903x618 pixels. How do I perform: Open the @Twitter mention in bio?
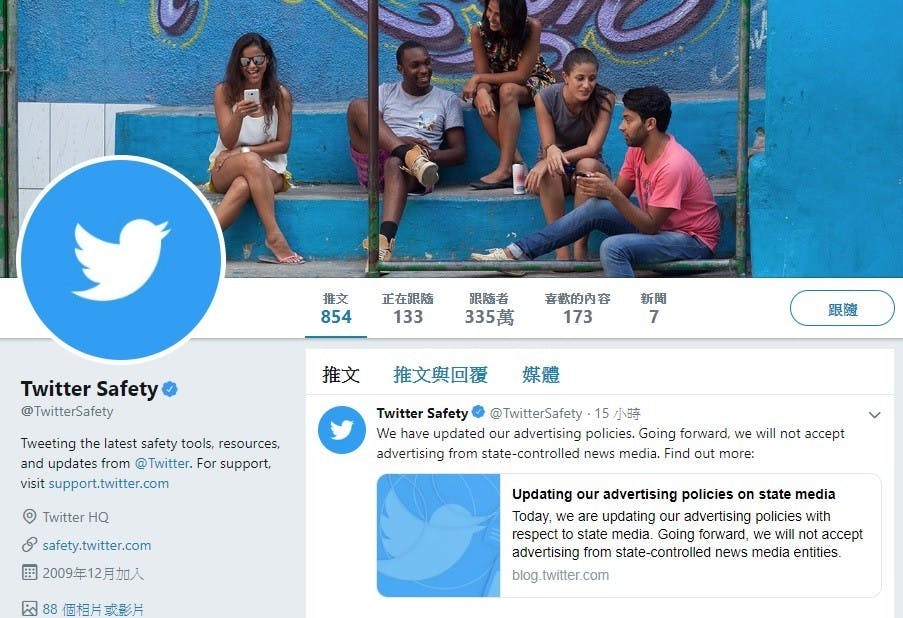[162, 463]
